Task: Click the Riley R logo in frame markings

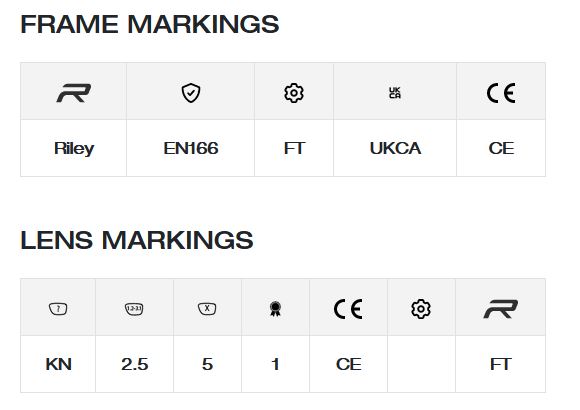Action: pyautogui.click(x=74, y=93)
